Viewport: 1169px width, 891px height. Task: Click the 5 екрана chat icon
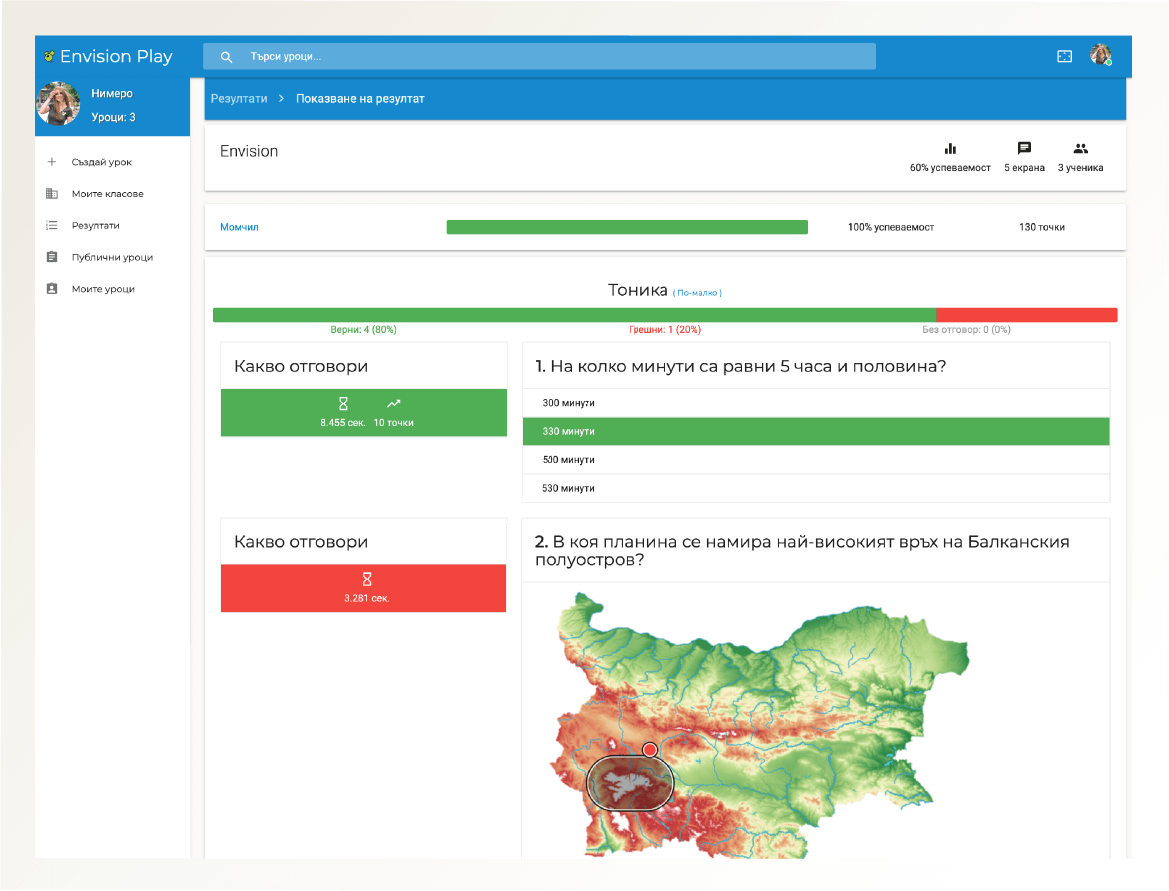[x=1024, y=149]
